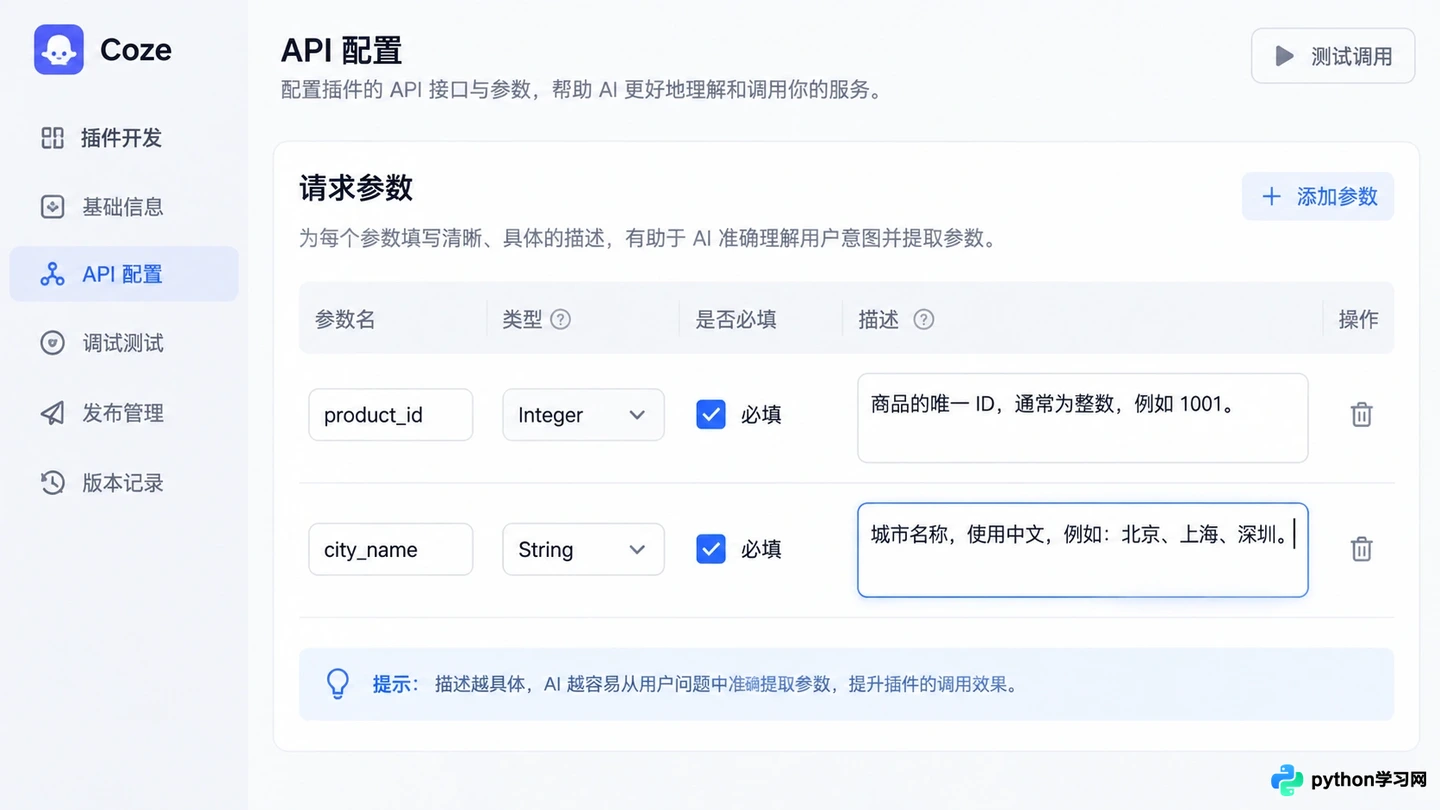
Task: Uncheck 必填 for product_id
Action: pyautogui.click(x=711, y=414)
